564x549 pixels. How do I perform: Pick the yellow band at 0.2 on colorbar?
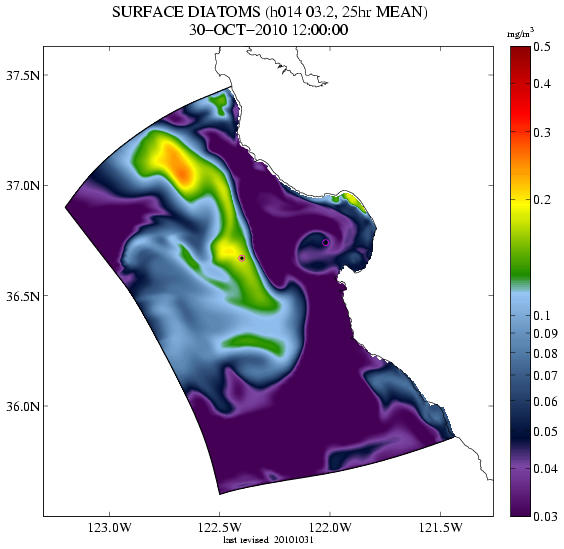520,201
